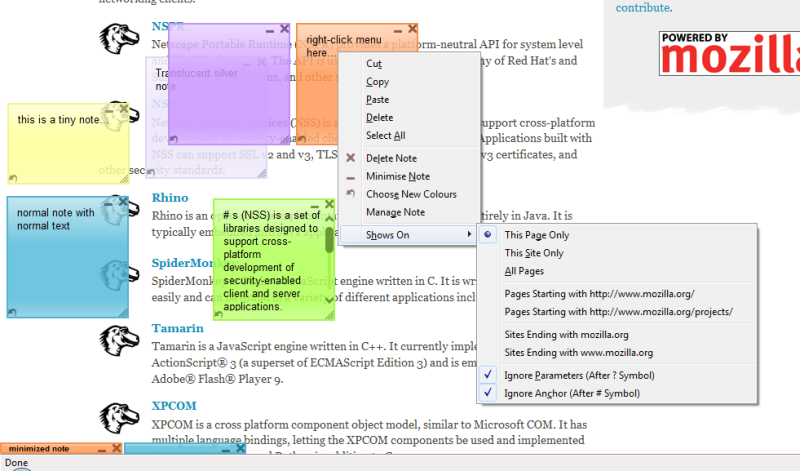Restore the orange minimized note

click(x=102, y=450)
